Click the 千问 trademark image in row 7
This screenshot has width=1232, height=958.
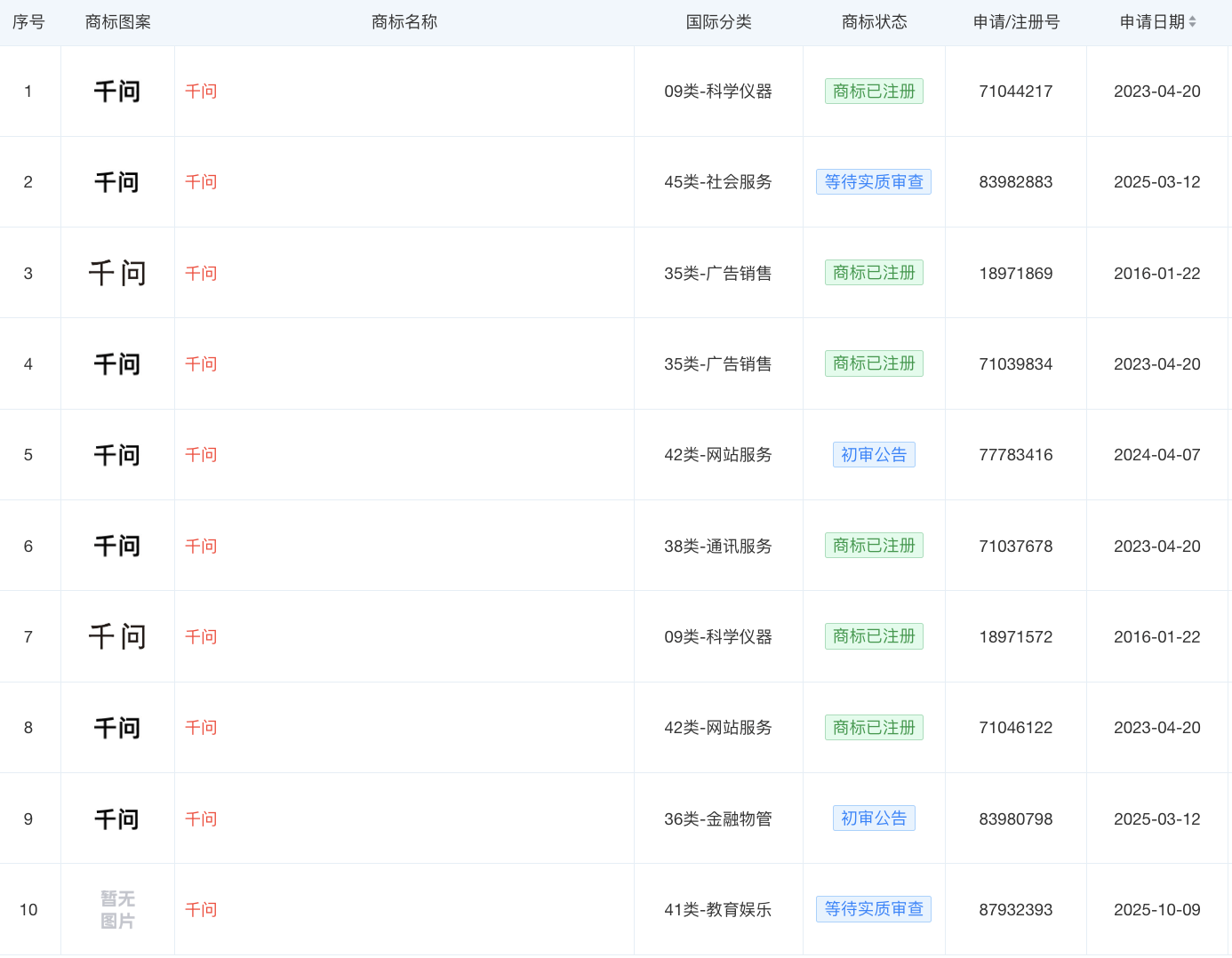pyautogui.click(x=117, y=636)
